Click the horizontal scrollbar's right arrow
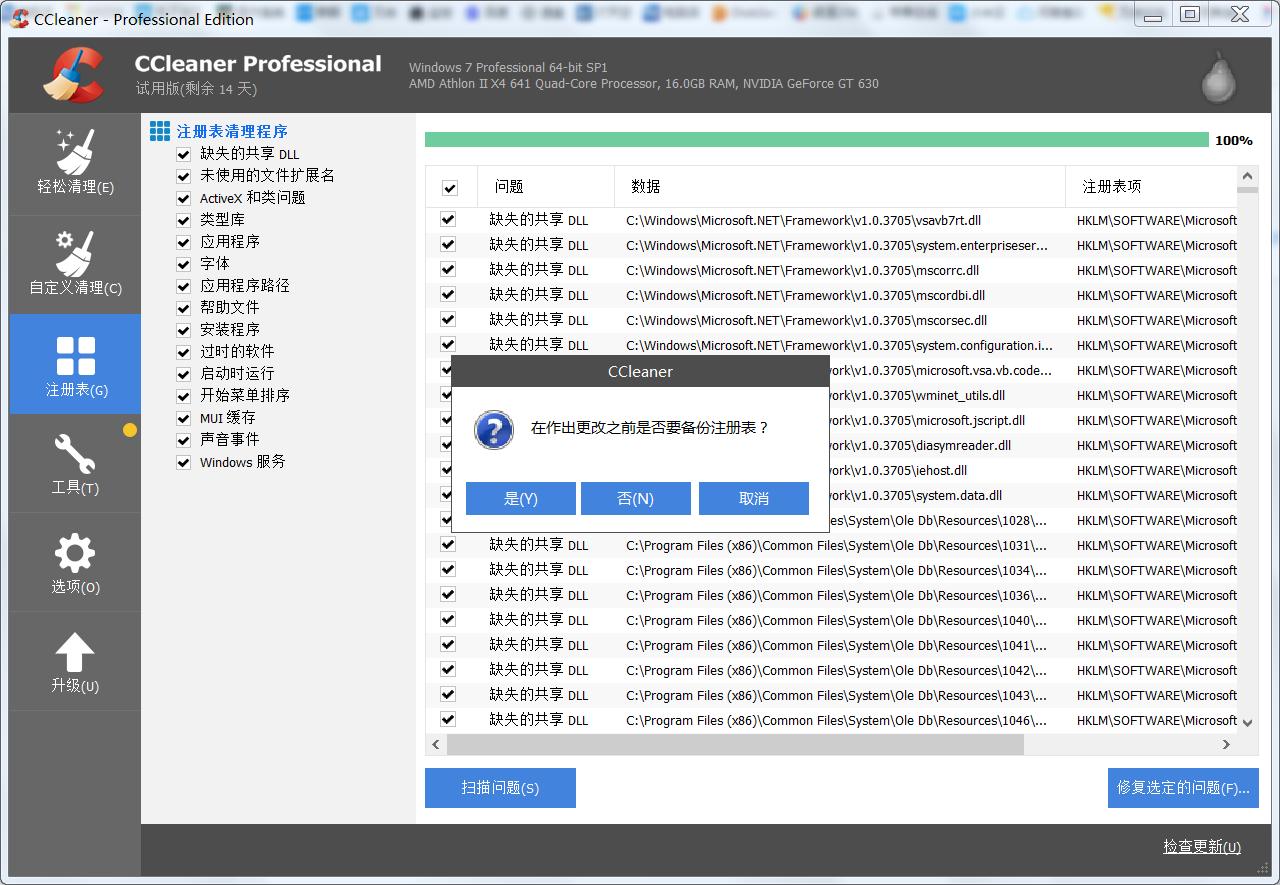This screenshot has height=885, width=1280. 1226,744
